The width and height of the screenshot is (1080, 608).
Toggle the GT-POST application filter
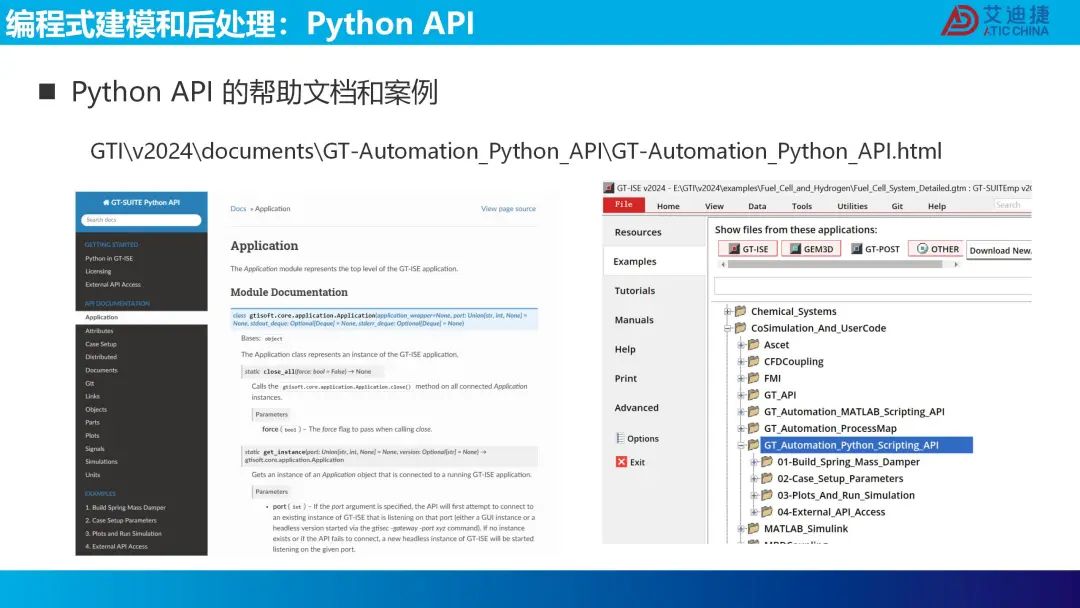point(875,249)
